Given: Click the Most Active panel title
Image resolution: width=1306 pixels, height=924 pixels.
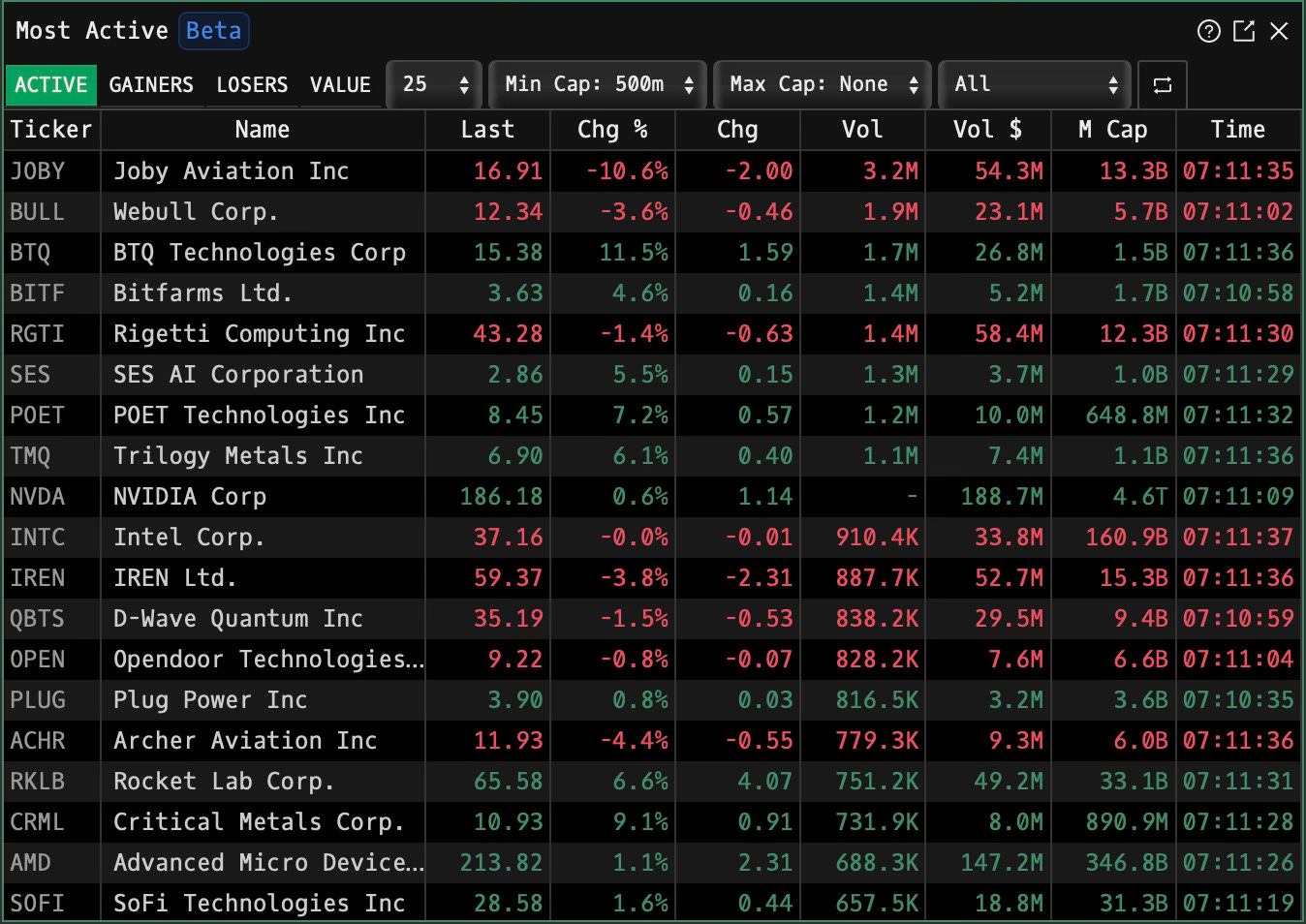Looking at the screenshot, I should [92, 31].
